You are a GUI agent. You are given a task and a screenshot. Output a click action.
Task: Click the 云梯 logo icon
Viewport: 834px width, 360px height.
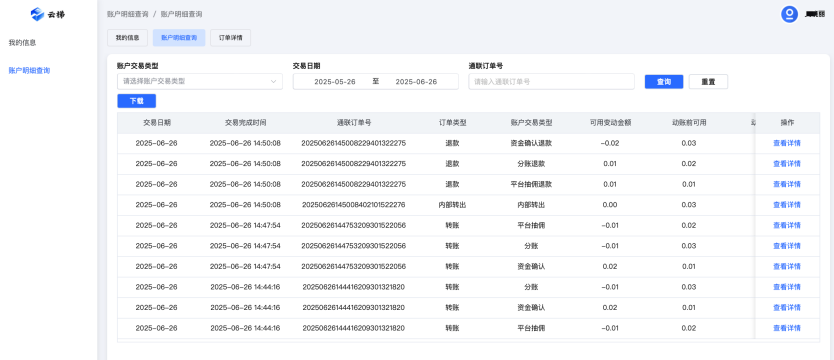coord(37,14)
